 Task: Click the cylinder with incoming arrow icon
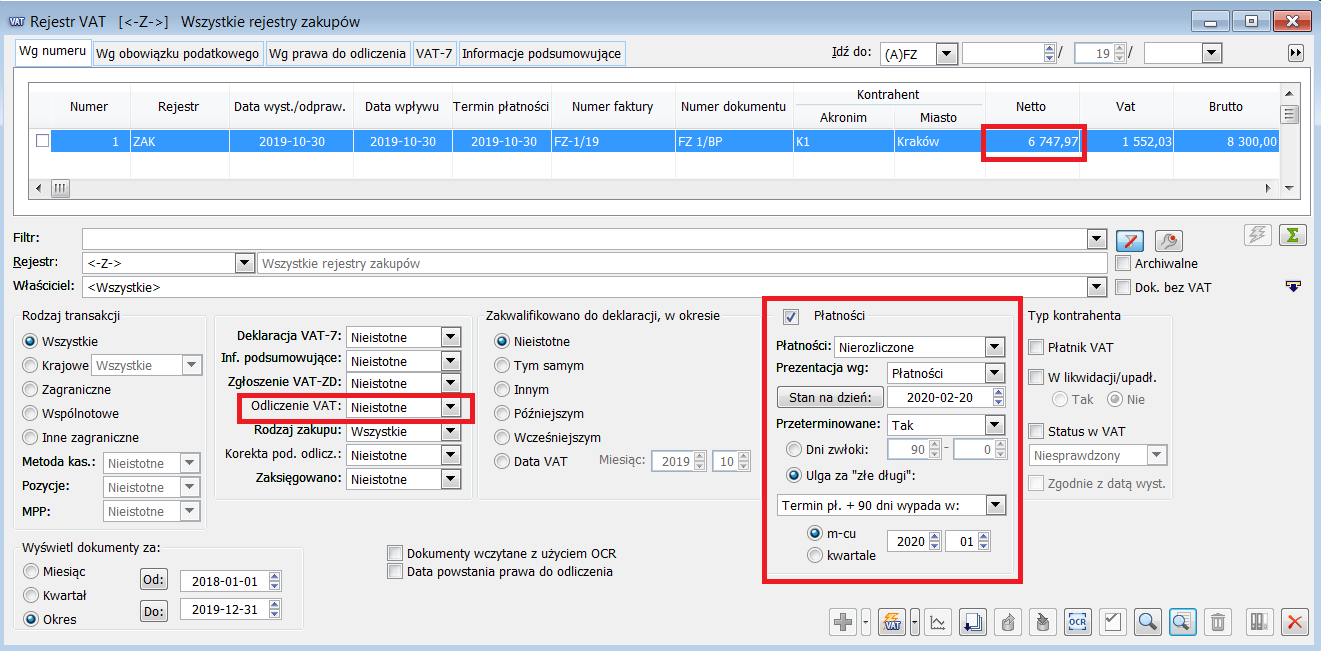1042,622
